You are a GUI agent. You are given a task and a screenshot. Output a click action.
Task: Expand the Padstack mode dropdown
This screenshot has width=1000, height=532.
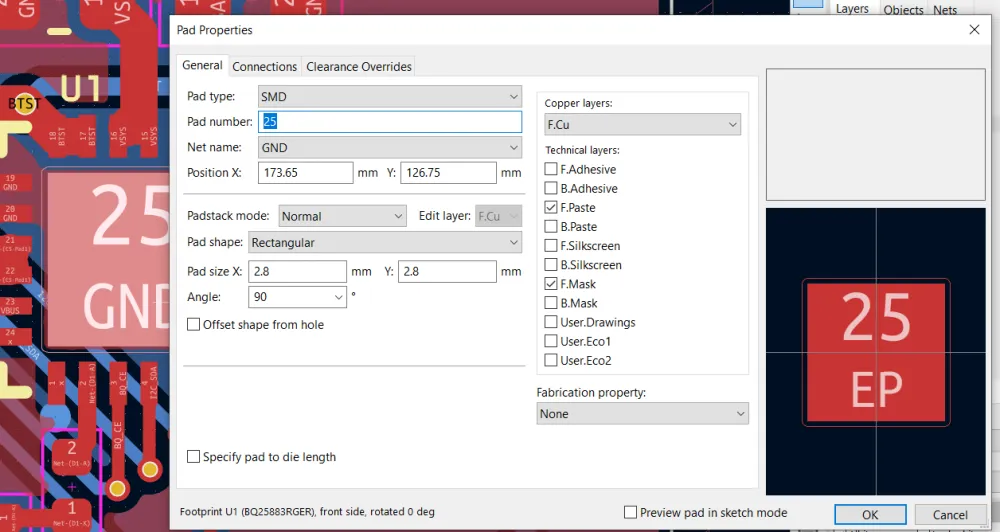[x=340, y=216]
